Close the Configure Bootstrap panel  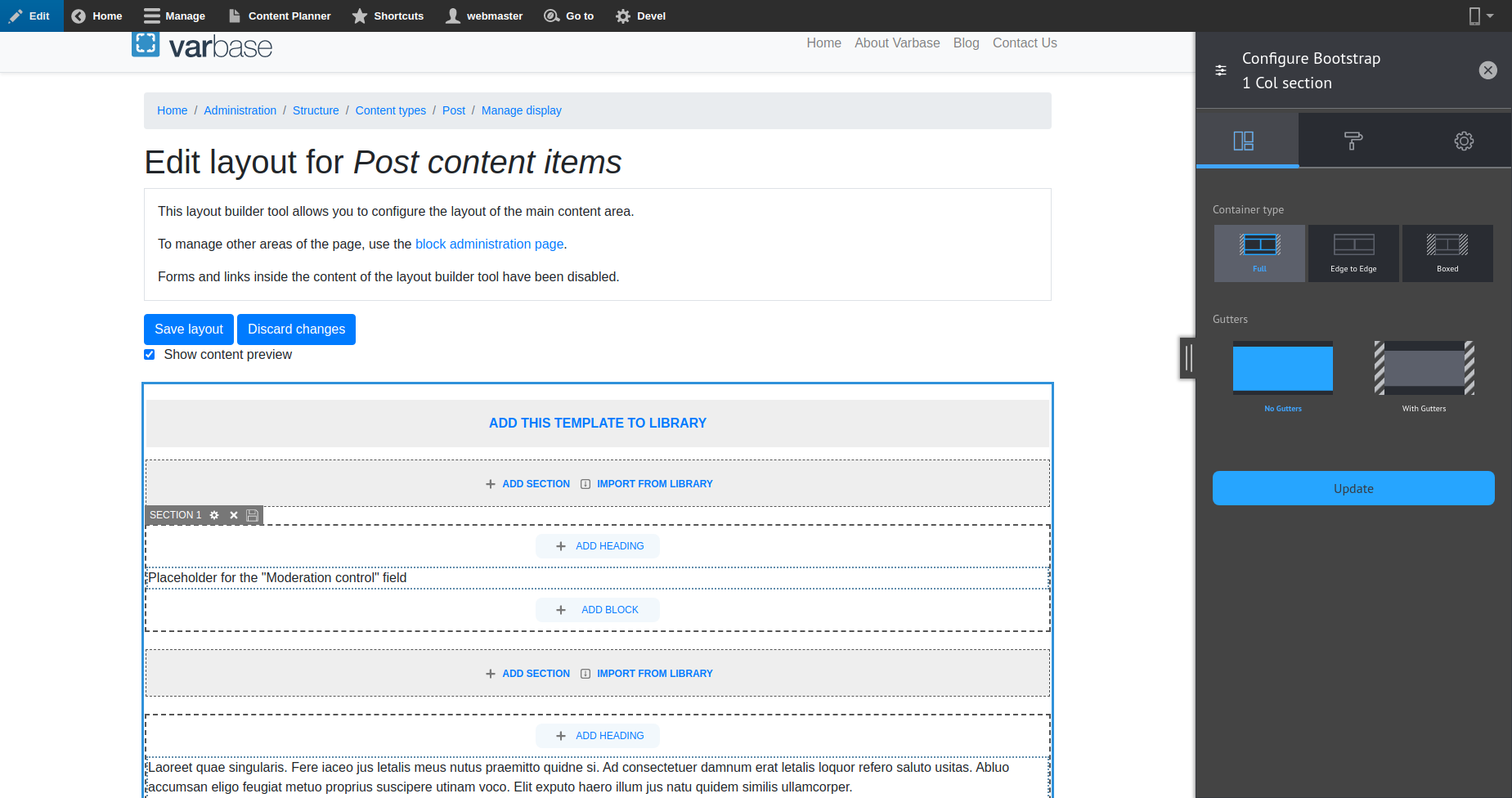coord(1487,70)
